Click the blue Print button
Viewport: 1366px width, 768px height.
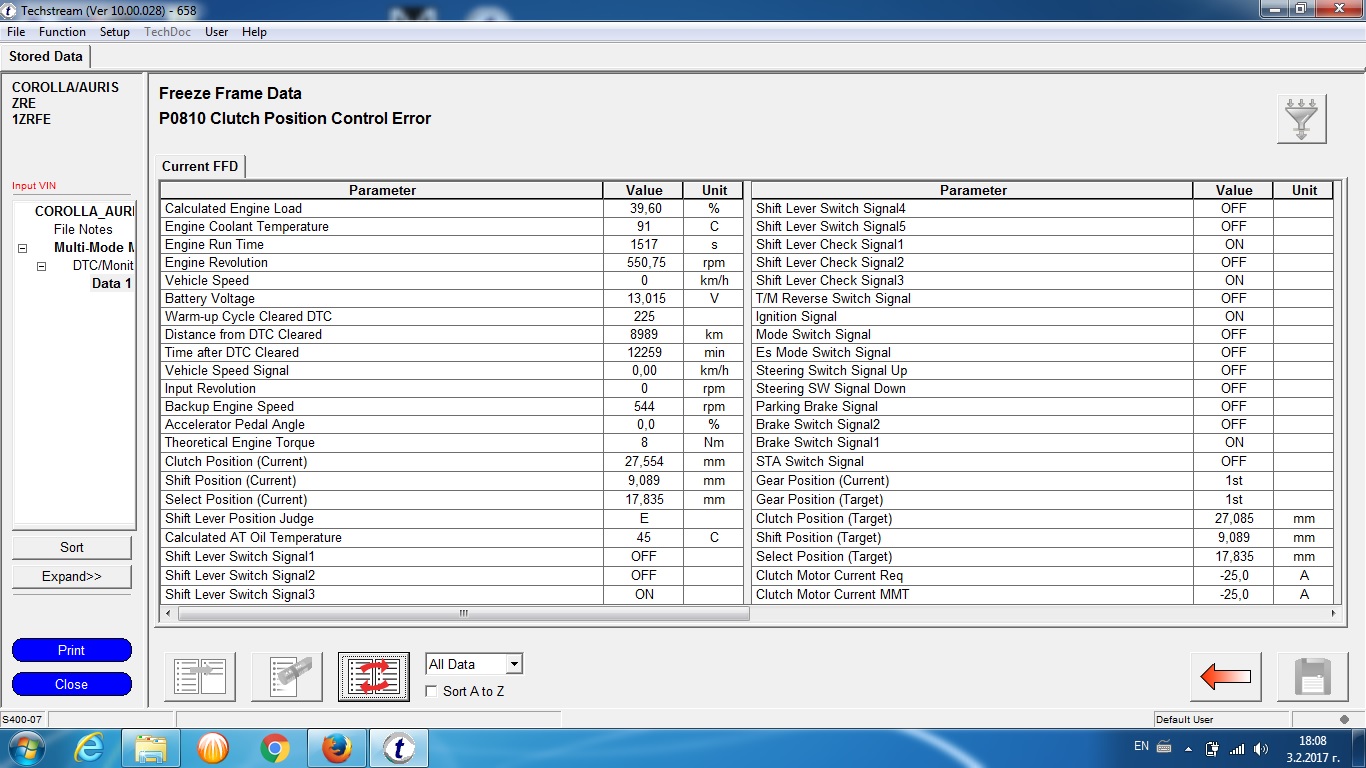(72, 650)
